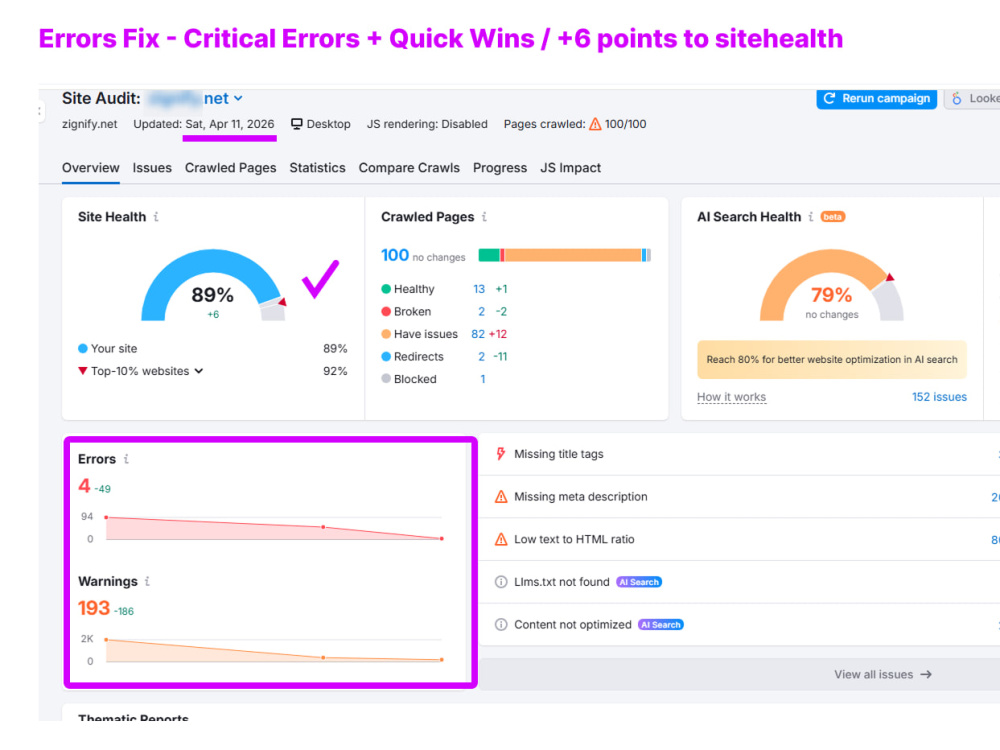The width and height of the screenshot is (1000, 750).
Task: Open the JS Impact tab
Action: pyautogui.click(x=570, y=168)
